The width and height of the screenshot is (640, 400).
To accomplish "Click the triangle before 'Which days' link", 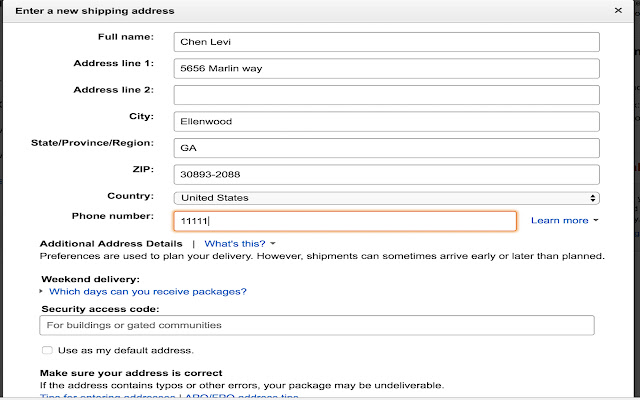I will tap(42, 291).
